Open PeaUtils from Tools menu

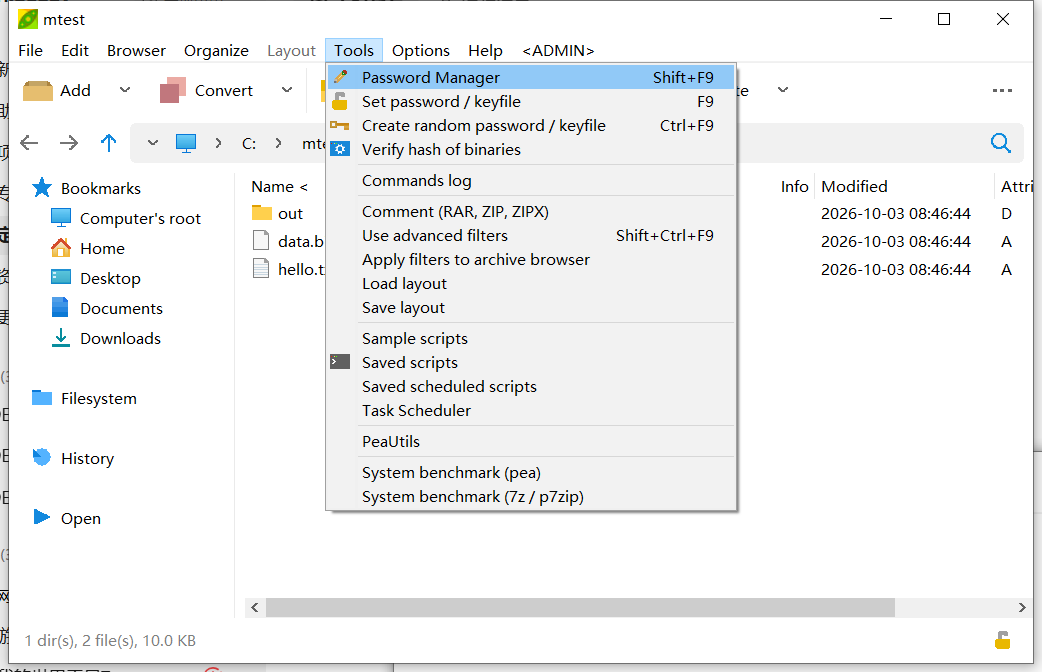click(531, 441)
